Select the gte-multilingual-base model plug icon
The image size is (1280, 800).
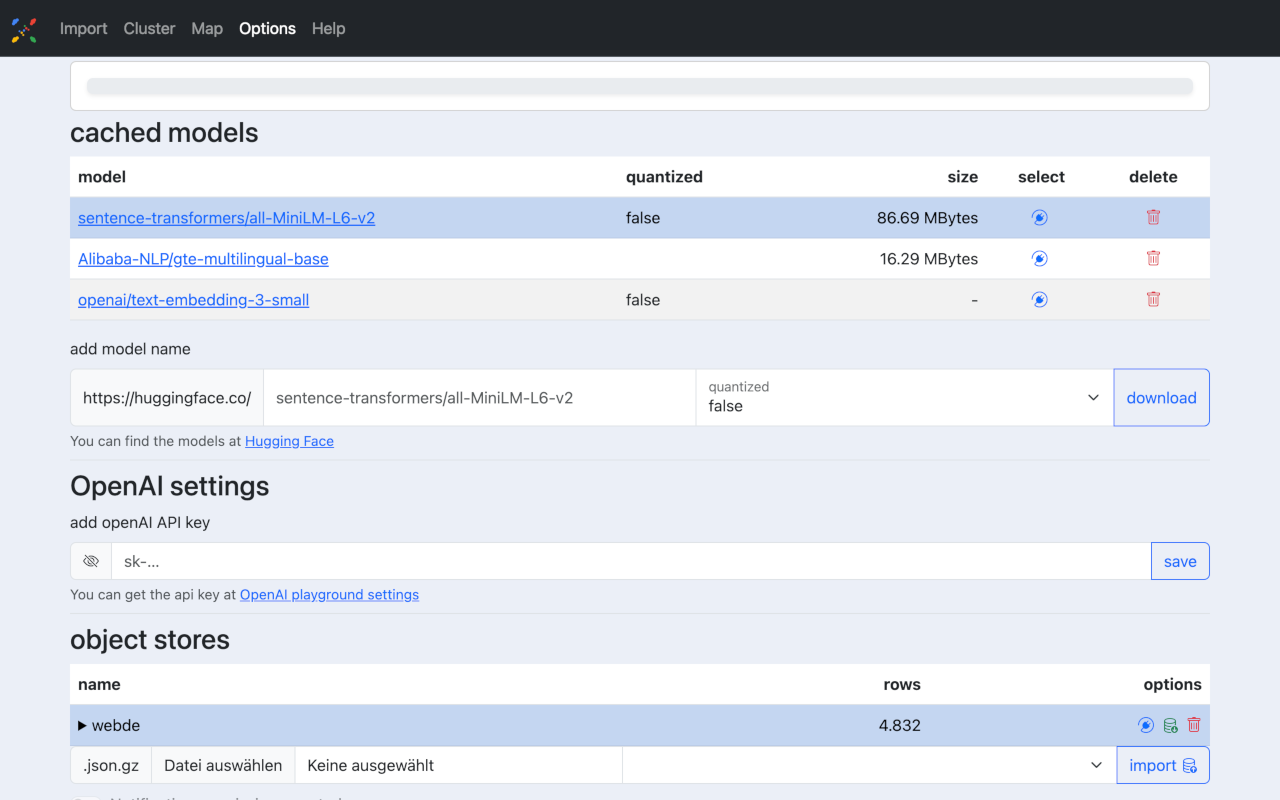coord(1040,258)
